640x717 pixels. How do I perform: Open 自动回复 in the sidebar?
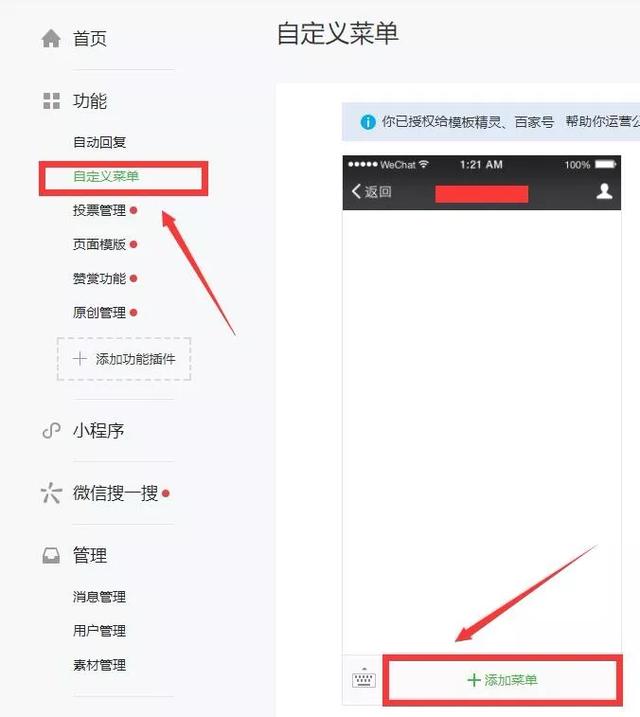click(x=100, y=142)
